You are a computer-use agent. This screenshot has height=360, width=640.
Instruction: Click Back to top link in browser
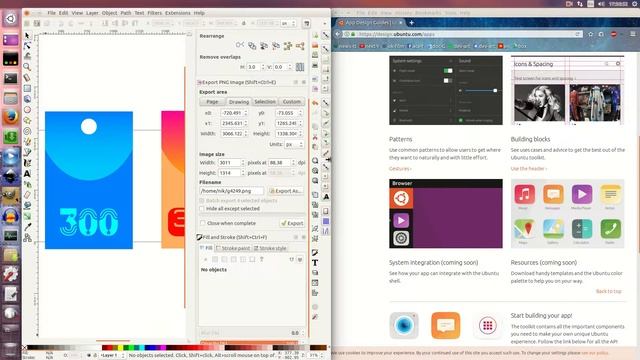[609, 291]
